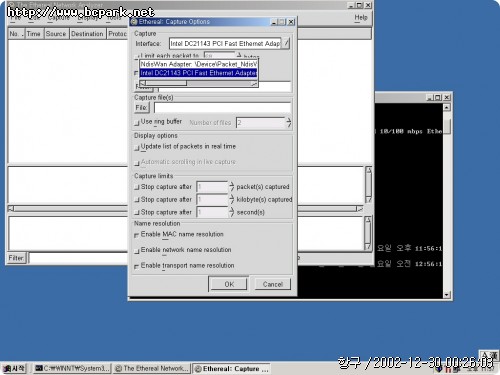500x375 pixels.
Task: Select NdisWan Adapter from the interface list
Action: coord(198,64)
